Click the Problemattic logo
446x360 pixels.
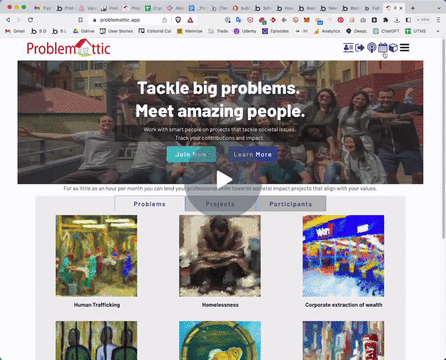pyautogui.click(x=68, y=48)
